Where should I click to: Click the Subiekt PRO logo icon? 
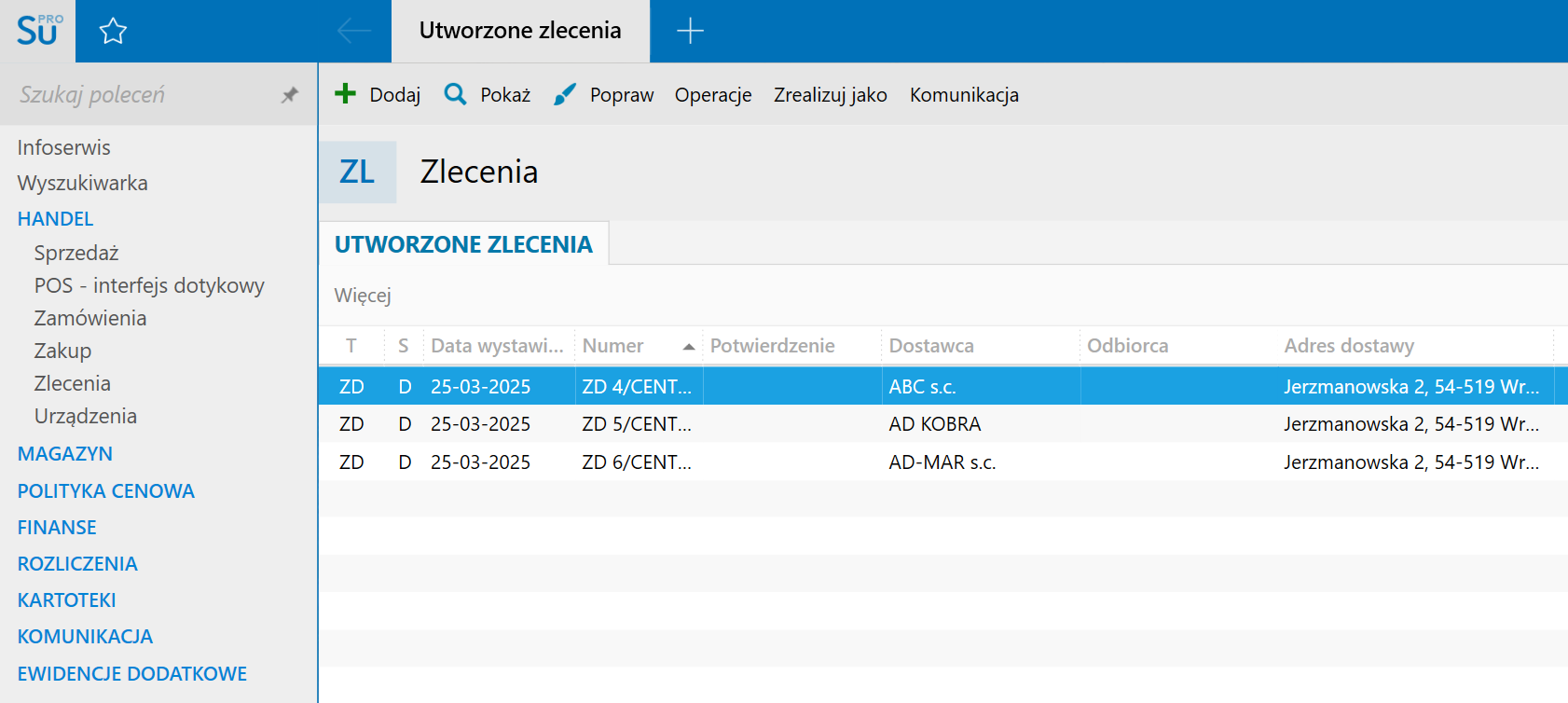pos(38,31)
